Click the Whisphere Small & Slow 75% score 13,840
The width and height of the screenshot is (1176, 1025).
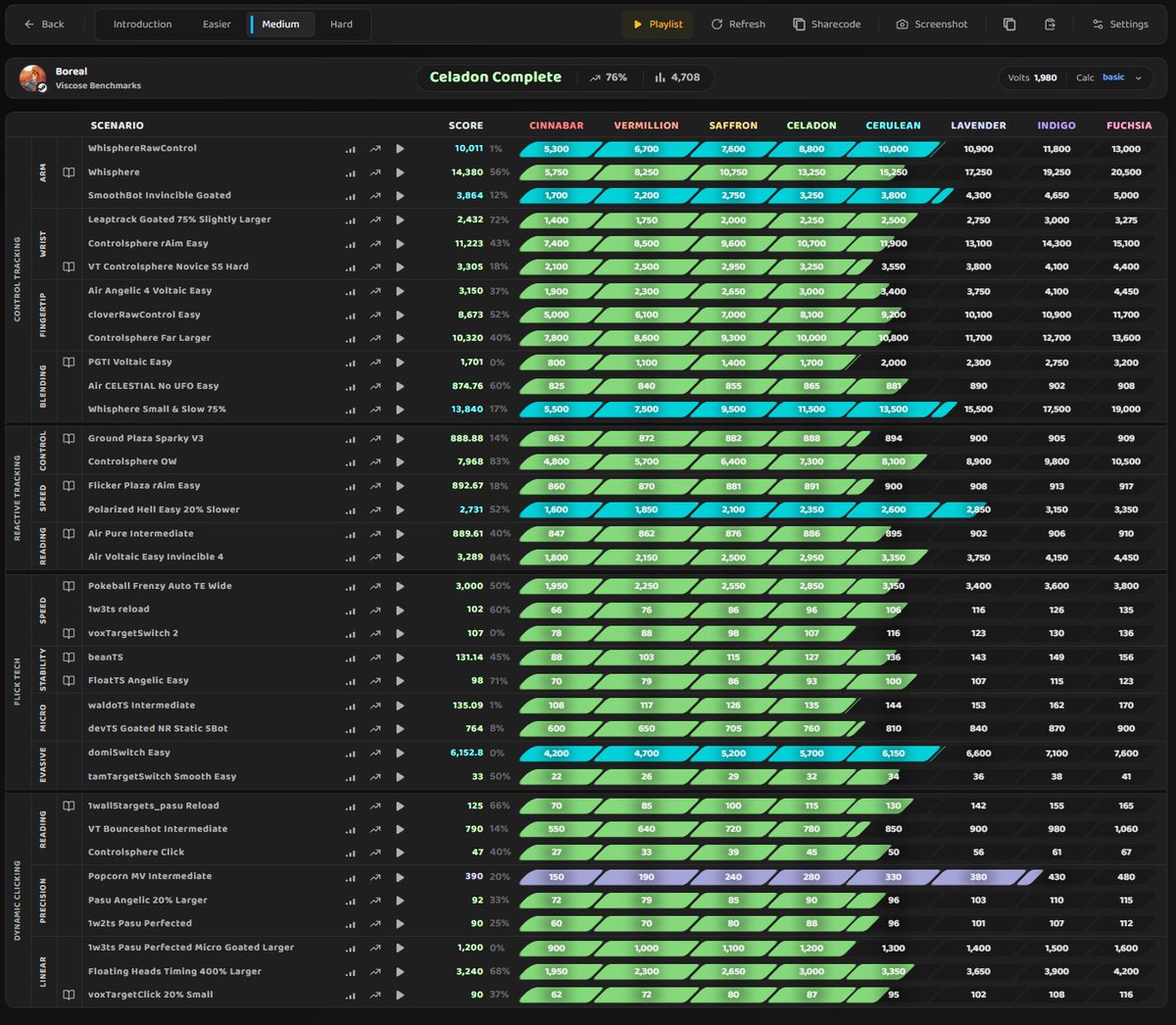click(x=467, y=410)
